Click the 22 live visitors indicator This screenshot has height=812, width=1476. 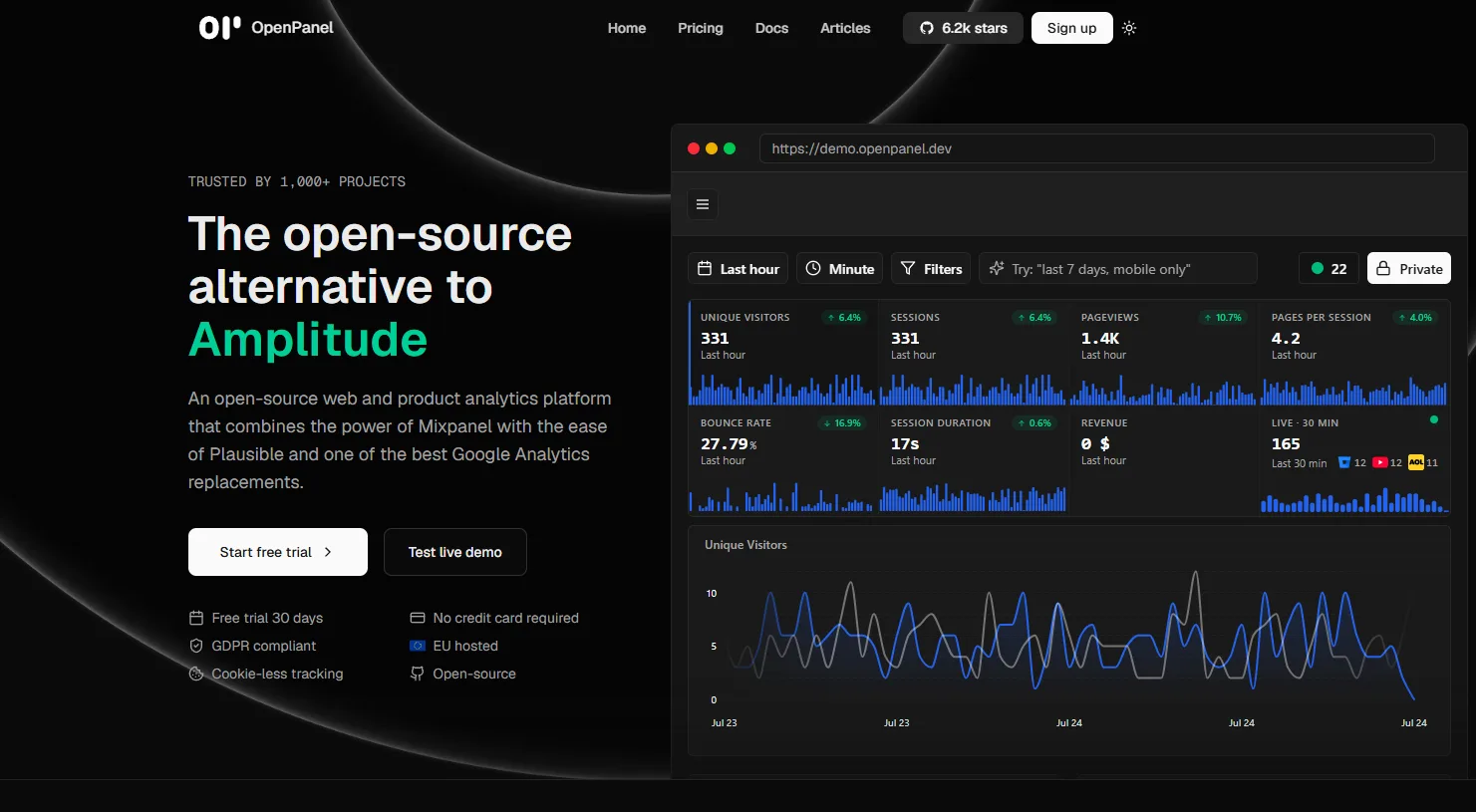click(x=1329, y=269)
